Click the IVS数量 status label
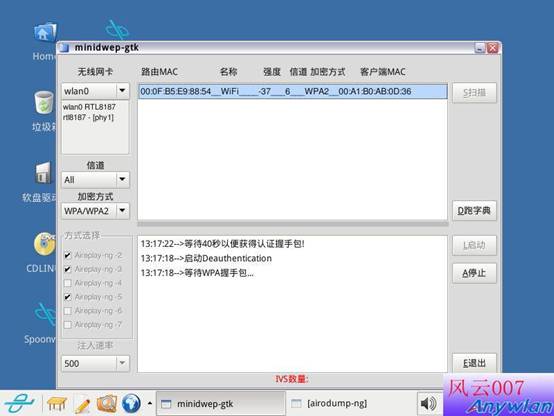This screenshot has height=416, width=554. [x=292, y=379]
